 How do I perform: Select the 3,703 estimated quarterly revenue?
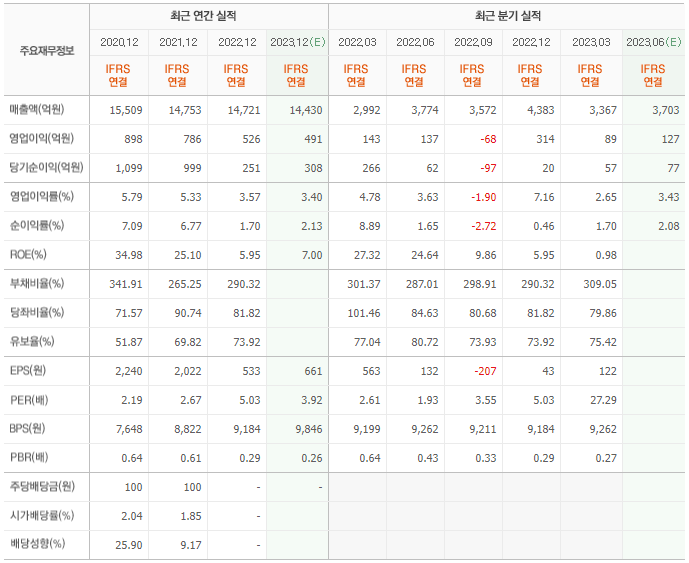click(x=666, y=110)
